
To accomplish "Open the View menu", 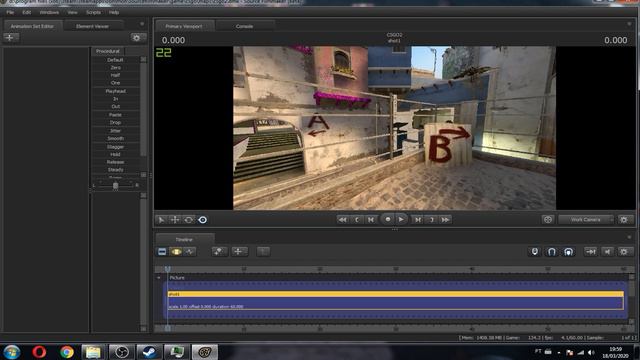I will 72,12.
